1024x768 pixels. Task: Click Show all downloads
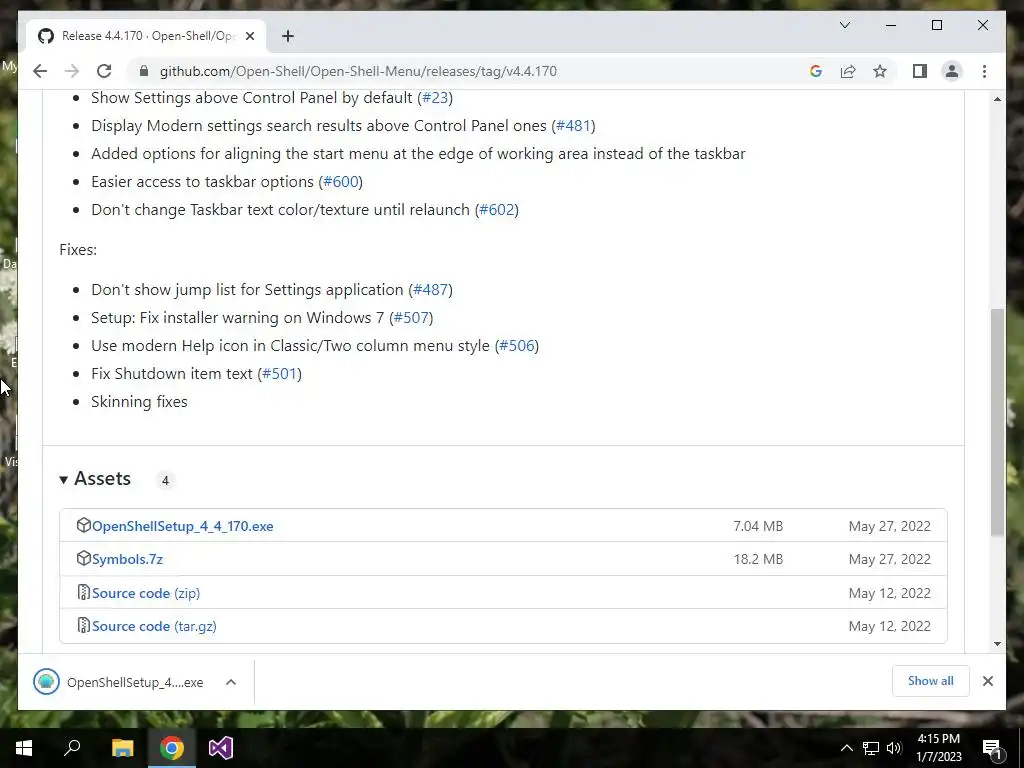[x=931, y=681]
